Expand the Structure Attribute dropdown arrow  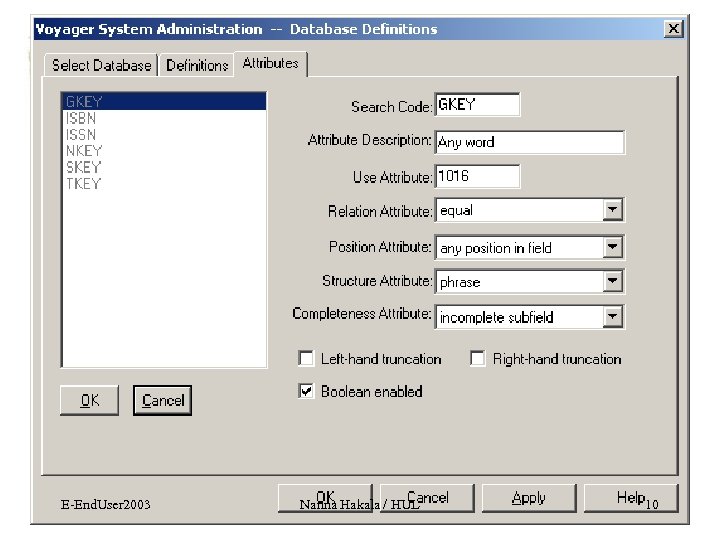(613, 281)
